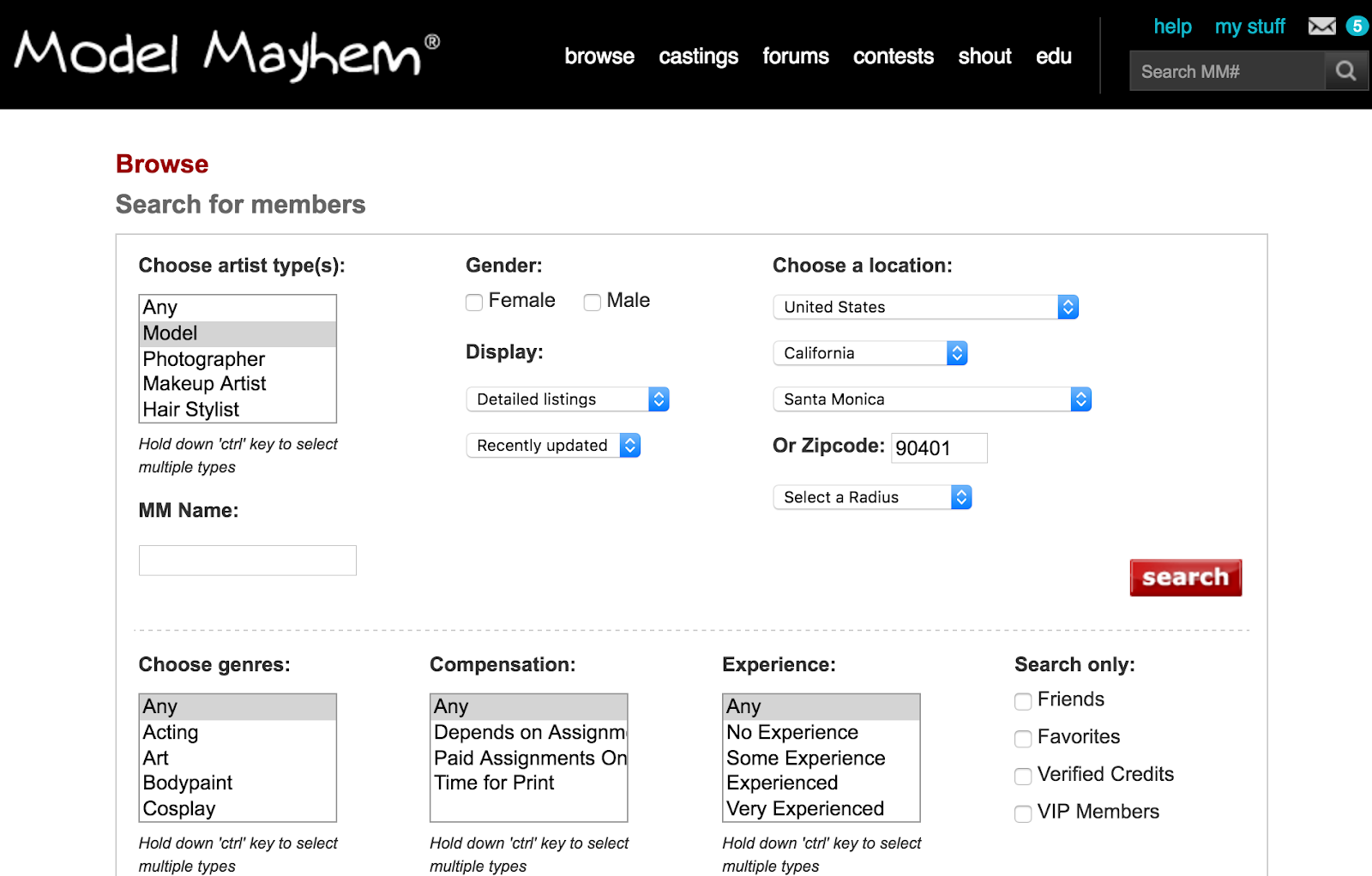Select Makeup Artist in artist type list
1372x876 pixels.
[238, 384]
